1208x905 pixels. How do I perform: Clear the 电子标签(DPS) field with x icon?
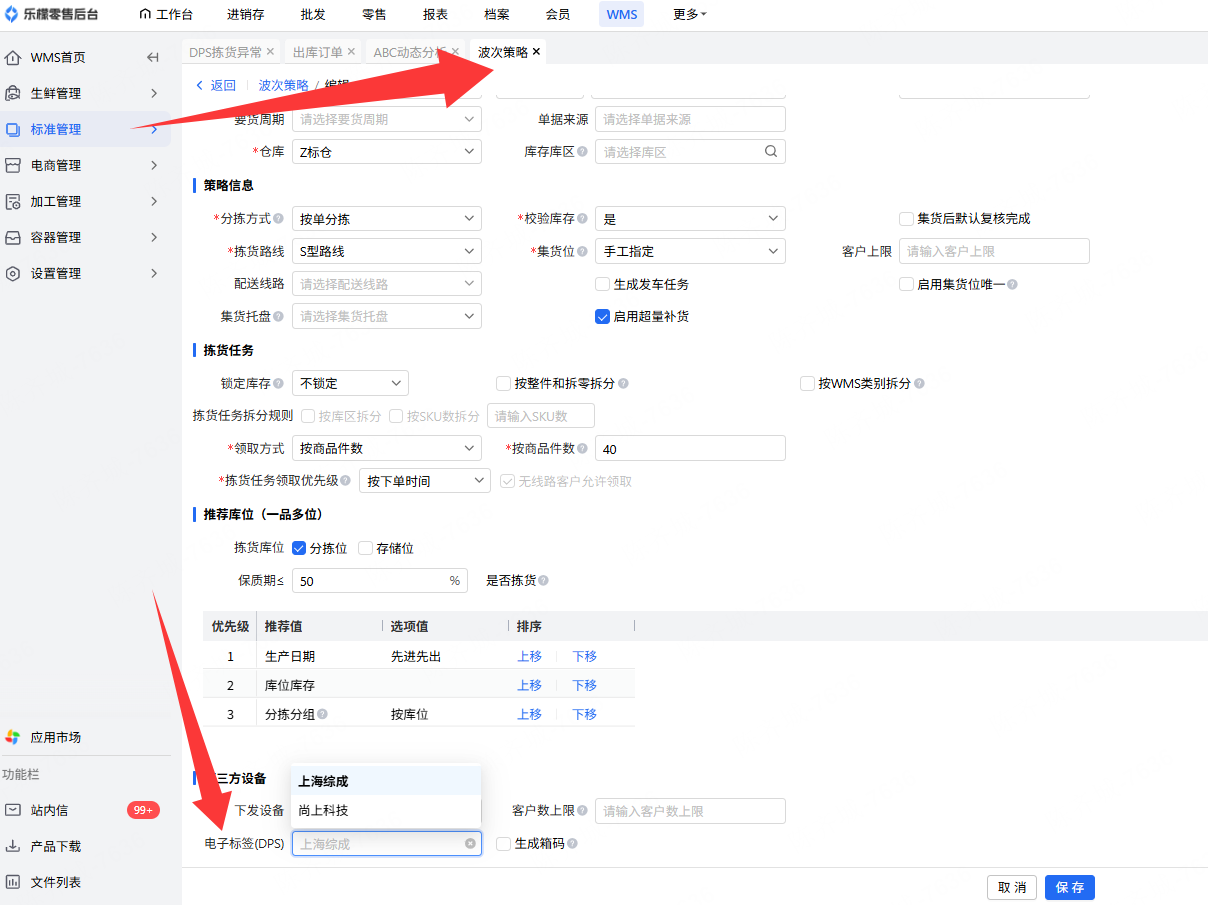coord(470,844)
